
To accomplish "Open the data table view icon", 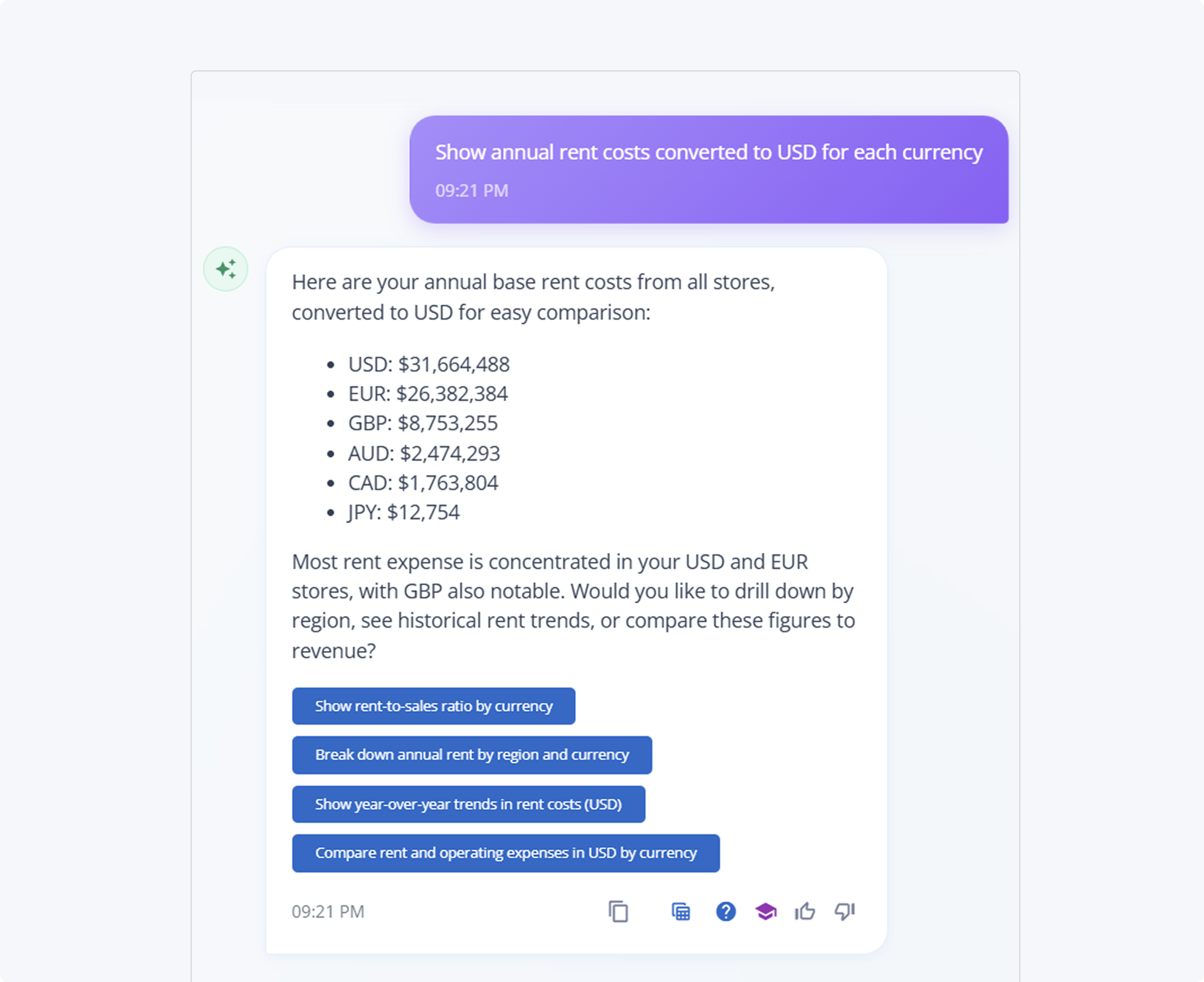I will coord(681,911).
